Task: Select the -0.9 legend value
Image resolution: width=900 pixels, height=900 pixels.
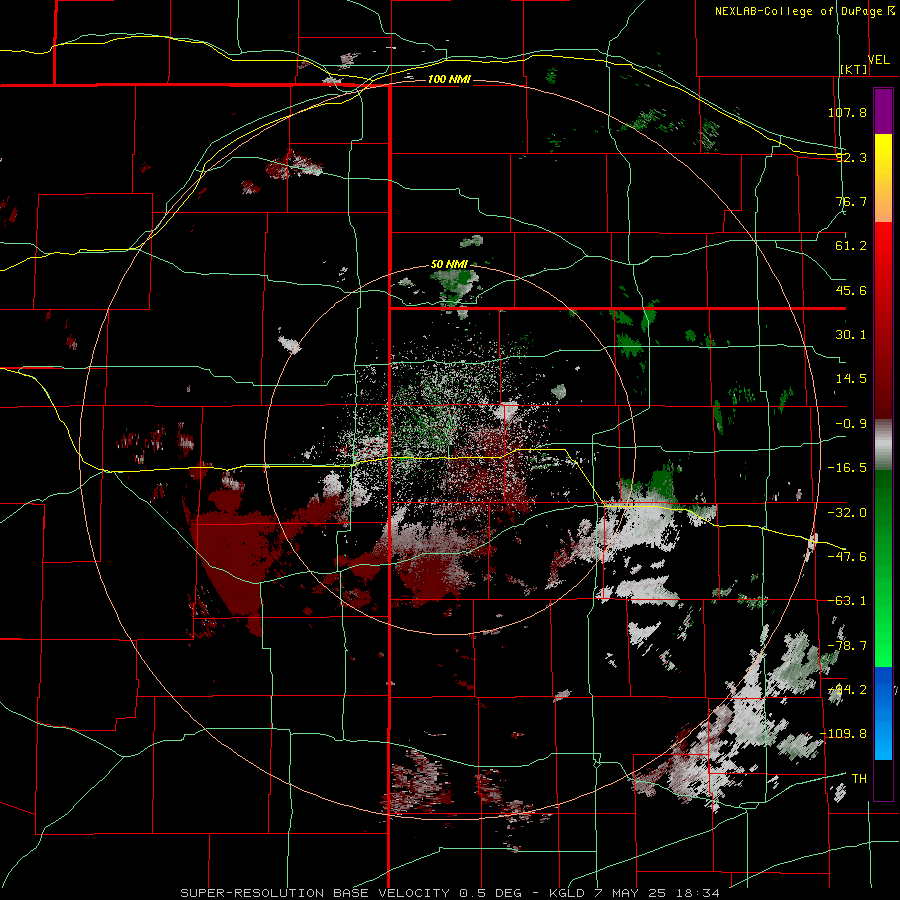Action: click(851, 424)
